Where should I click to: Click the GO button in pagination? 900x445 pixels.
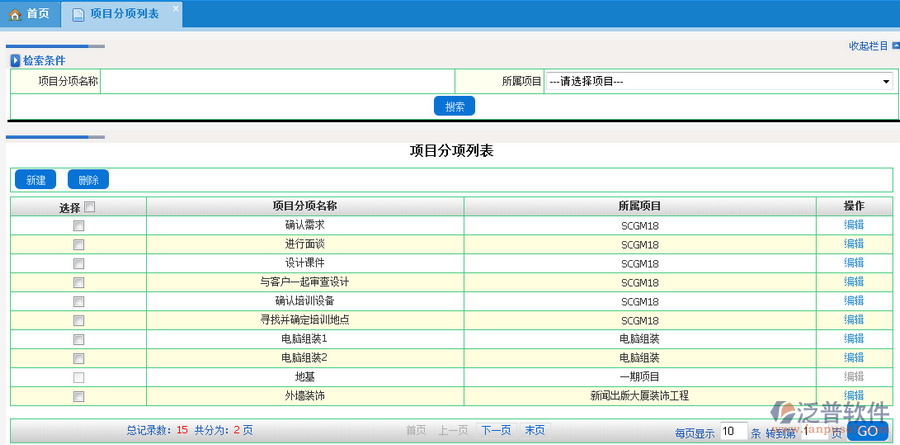867,431
